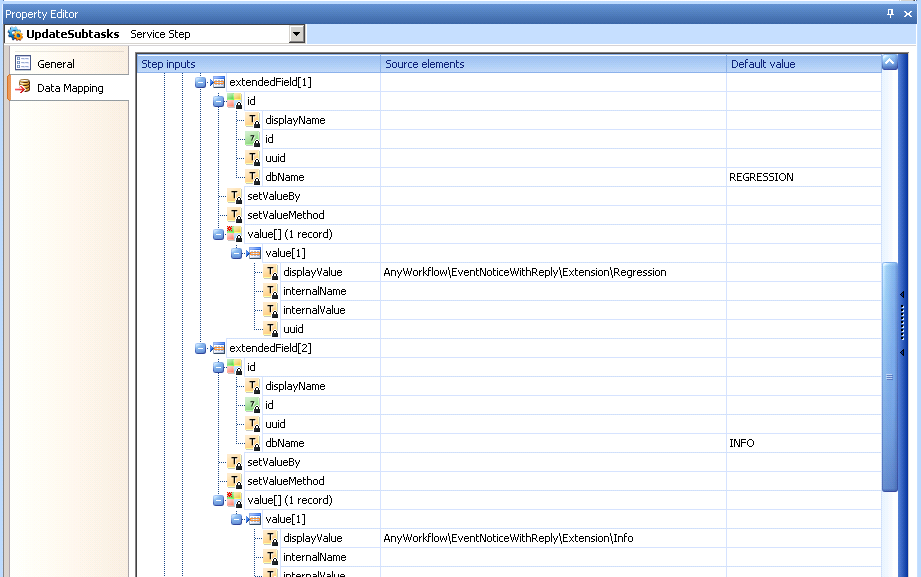
Task: Collapse the extendedField[2] node
Action: click(x=201, y=348)
